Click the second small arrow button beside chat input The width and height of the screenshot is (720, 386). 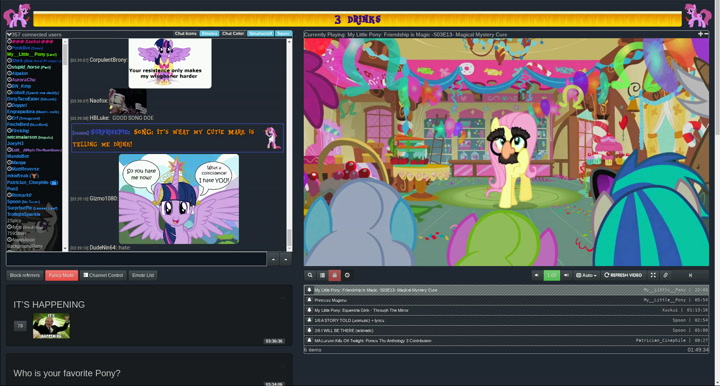click(286, 259)
